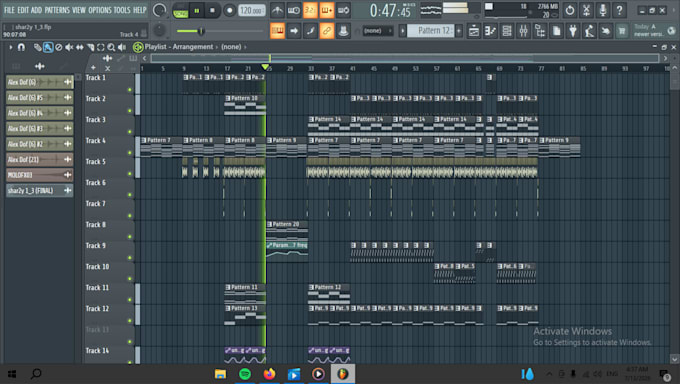Open the FILE menu

tap(9, 10)
